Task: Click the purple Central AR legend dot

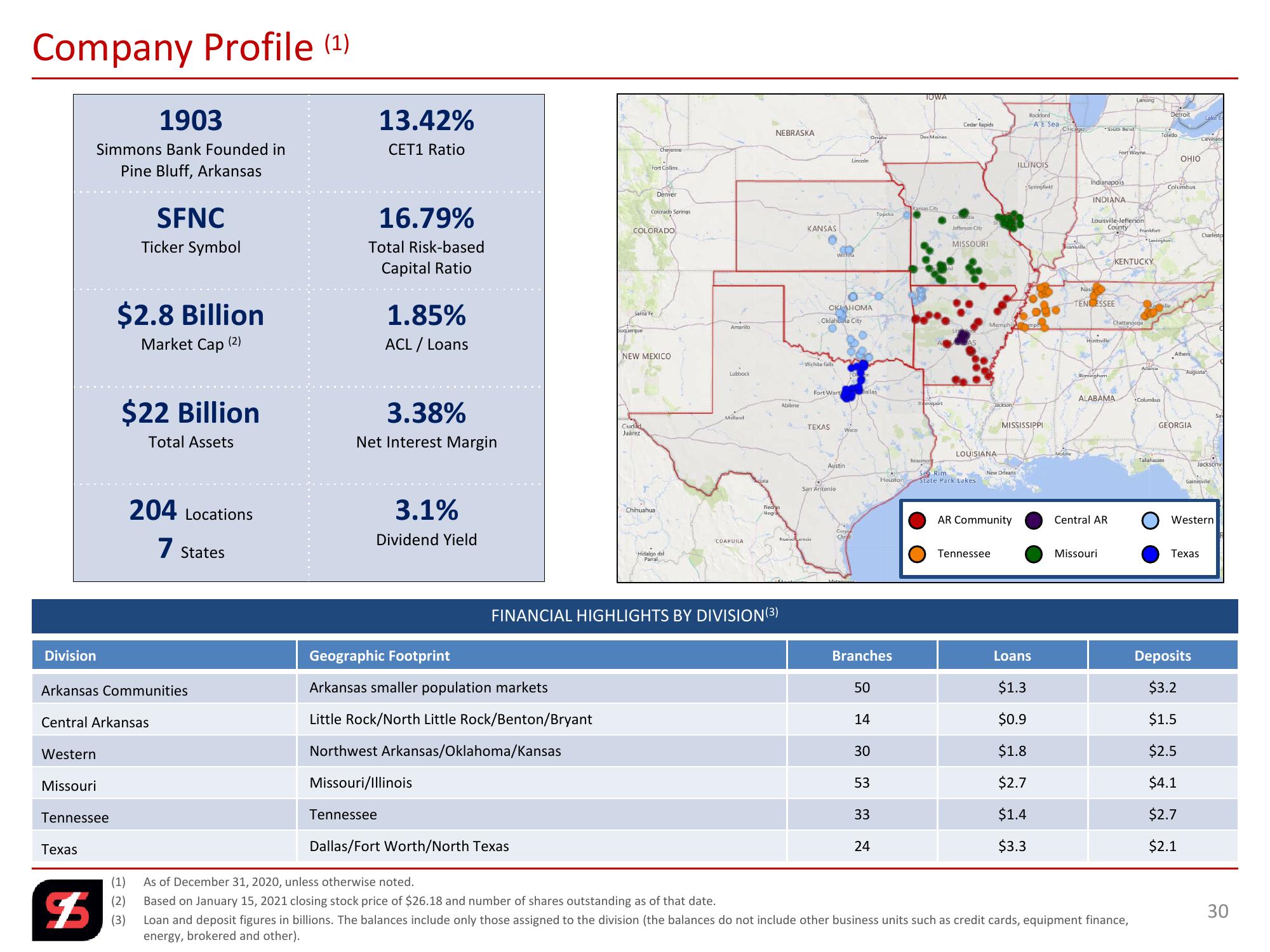Action: coord(1034,520)
